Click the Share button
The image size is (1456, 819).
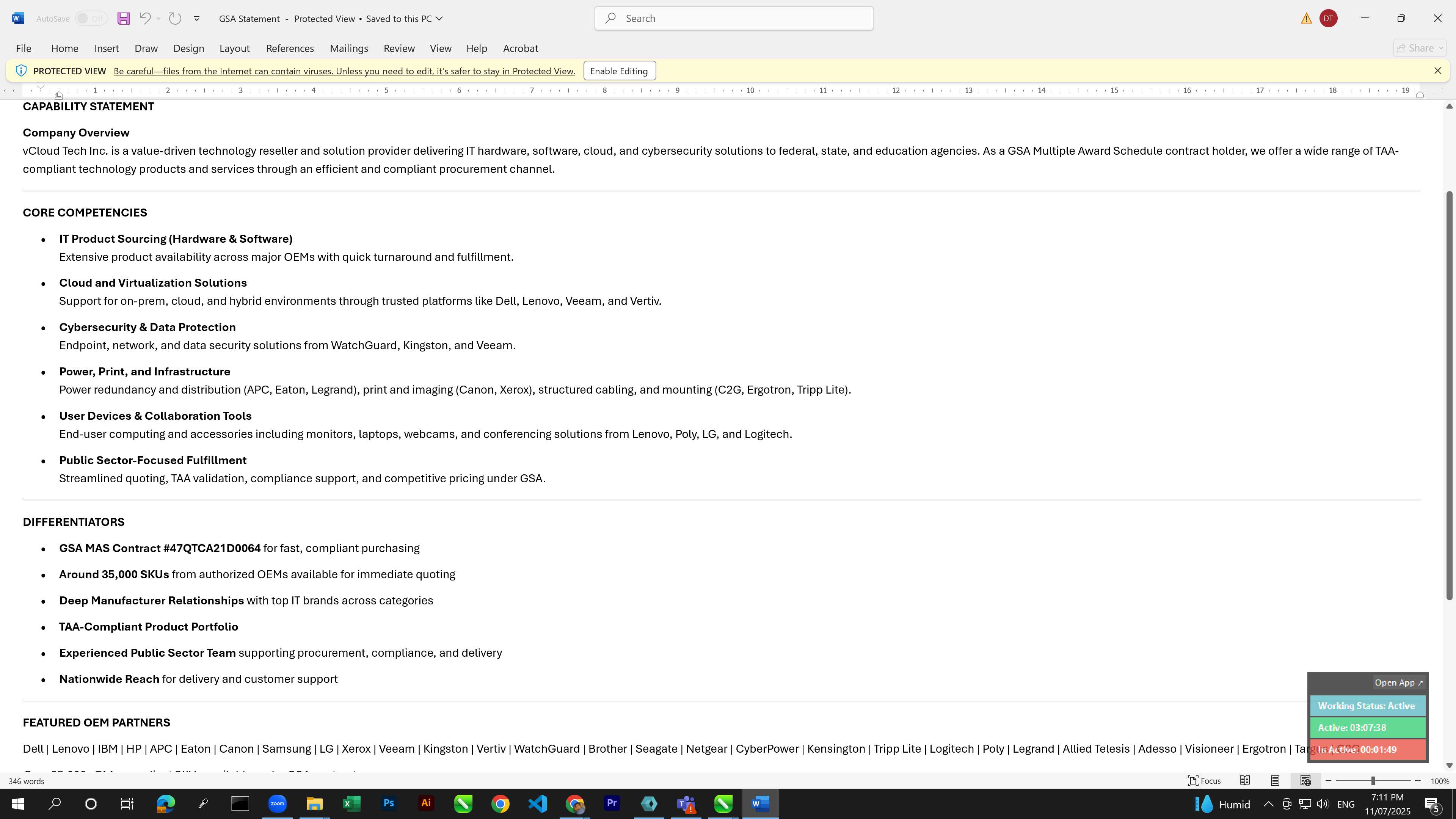click(x=1419, y=49)
